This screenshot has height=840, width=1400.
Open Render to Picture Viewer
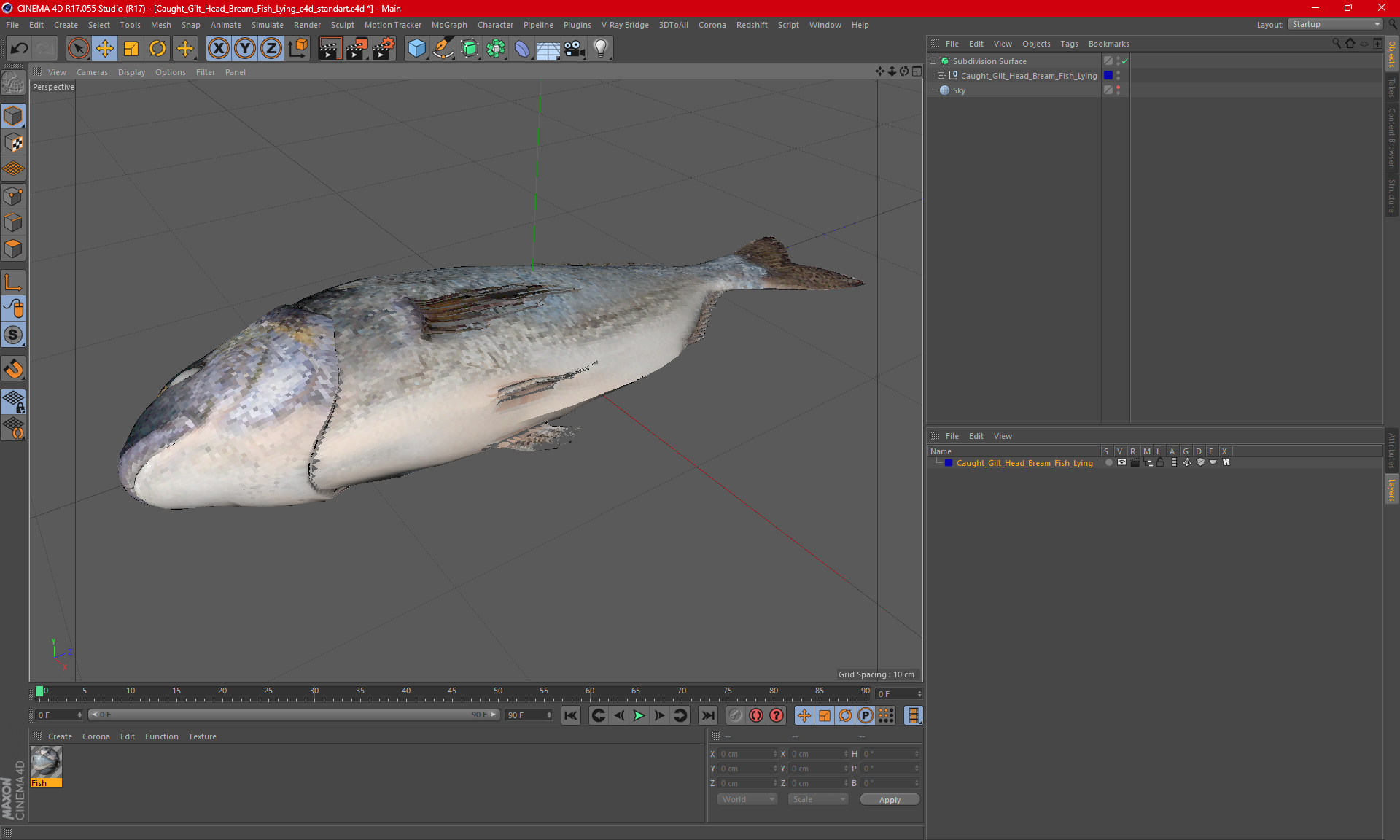[357, 48]
